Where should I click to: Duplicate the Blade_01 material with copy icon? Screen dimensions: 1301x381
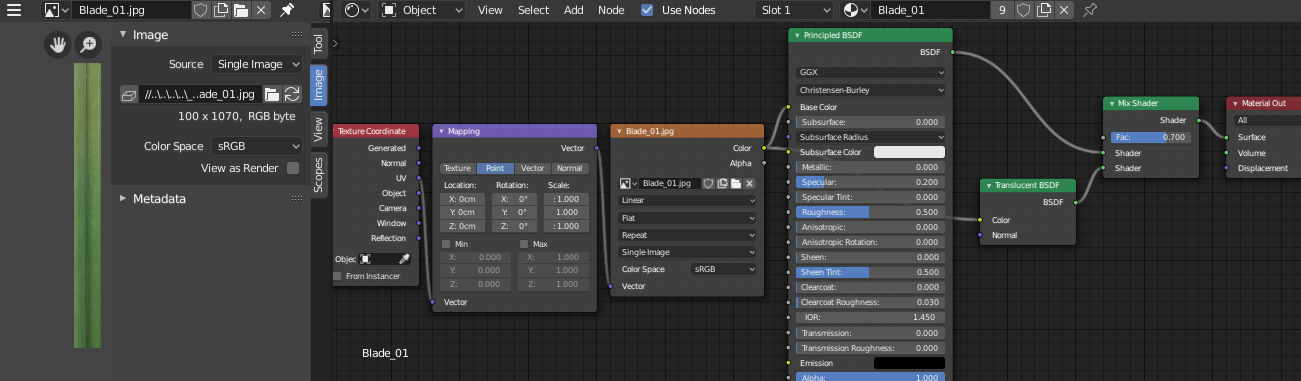[1044, 10]
